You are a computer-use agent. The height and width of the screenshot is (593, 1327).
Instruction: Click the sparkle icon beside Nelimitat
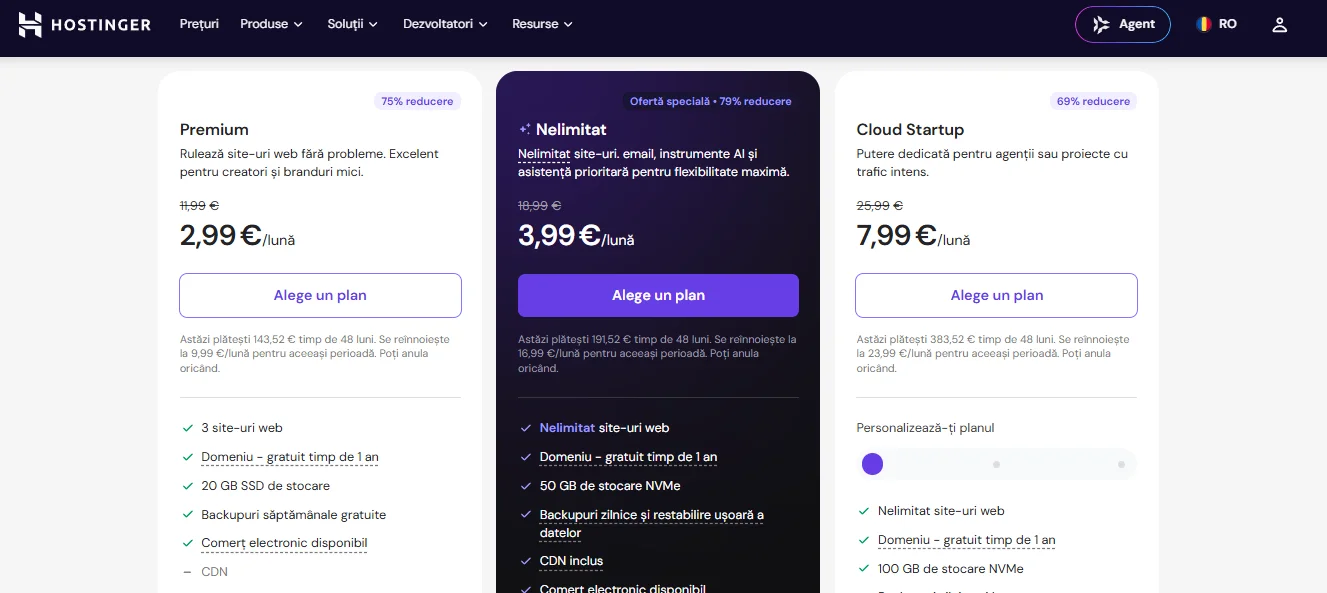(x=525, y=129)
